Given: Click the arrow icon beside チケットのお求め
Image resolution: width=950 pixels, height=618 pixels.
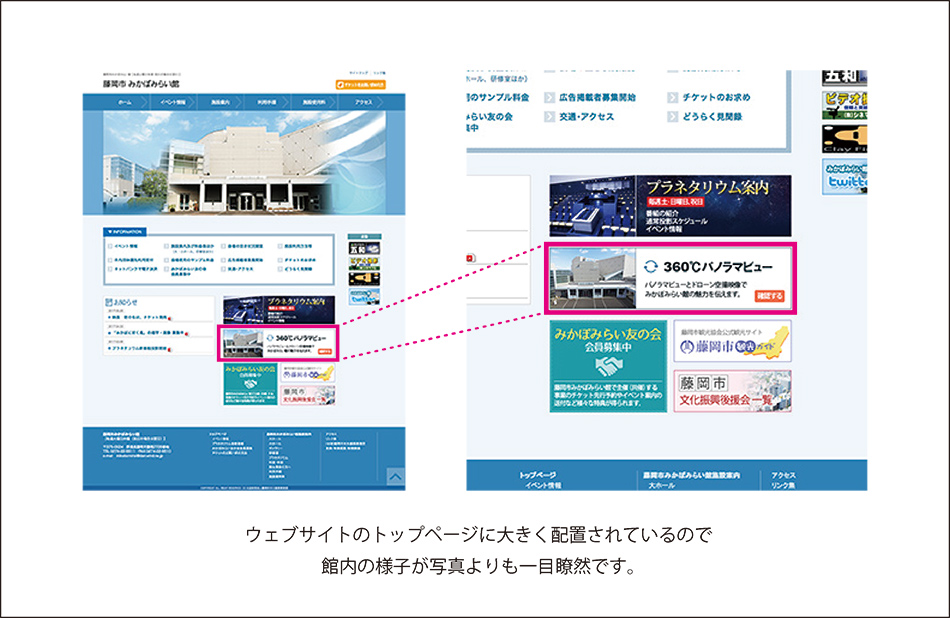Looking at the screenshot, I should click(x=674, y=98).
